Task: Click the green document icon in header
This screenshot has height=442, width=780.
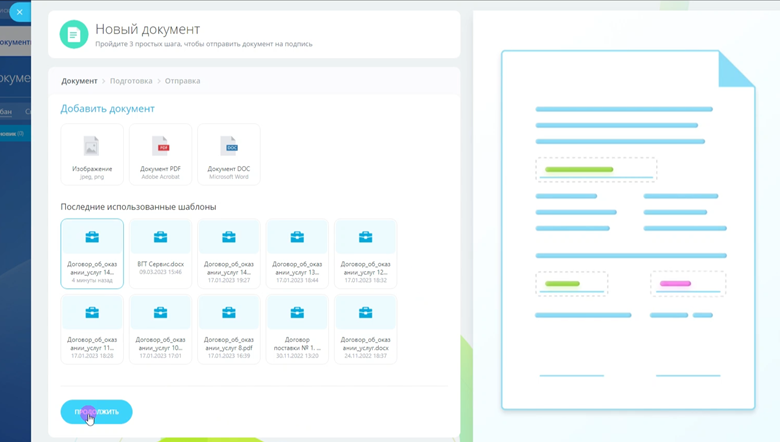Action: 74,34
